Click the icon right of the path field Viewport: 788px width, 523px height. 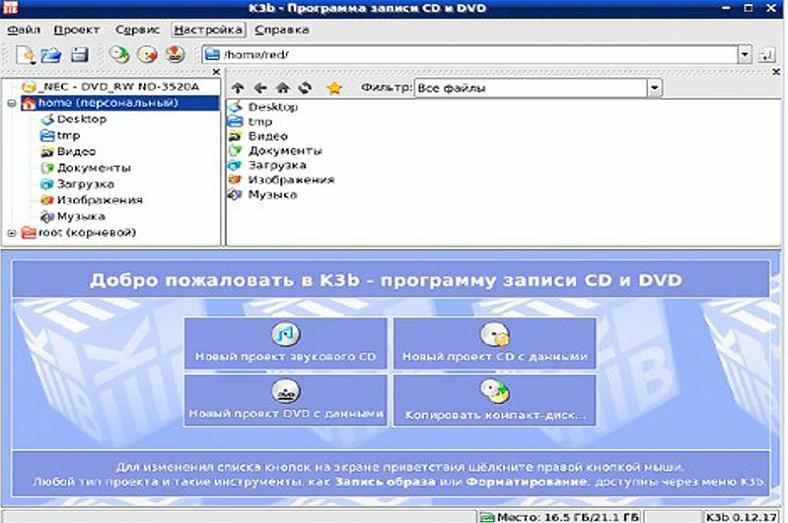(767, 55)
